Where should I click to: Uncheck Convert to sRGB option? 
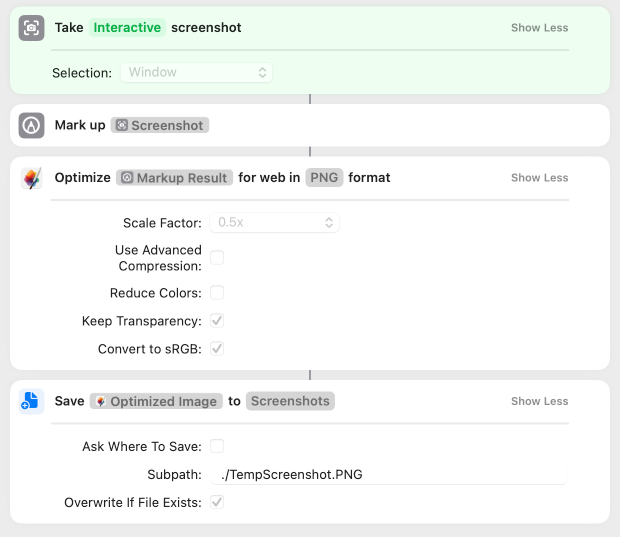(217, 349)
